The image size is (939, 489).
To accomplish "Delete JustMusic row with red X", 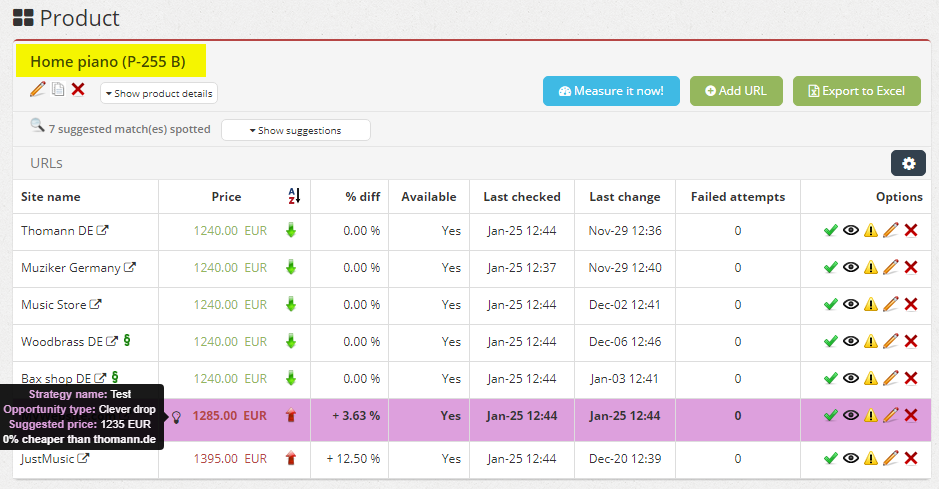I will point(911,459).
